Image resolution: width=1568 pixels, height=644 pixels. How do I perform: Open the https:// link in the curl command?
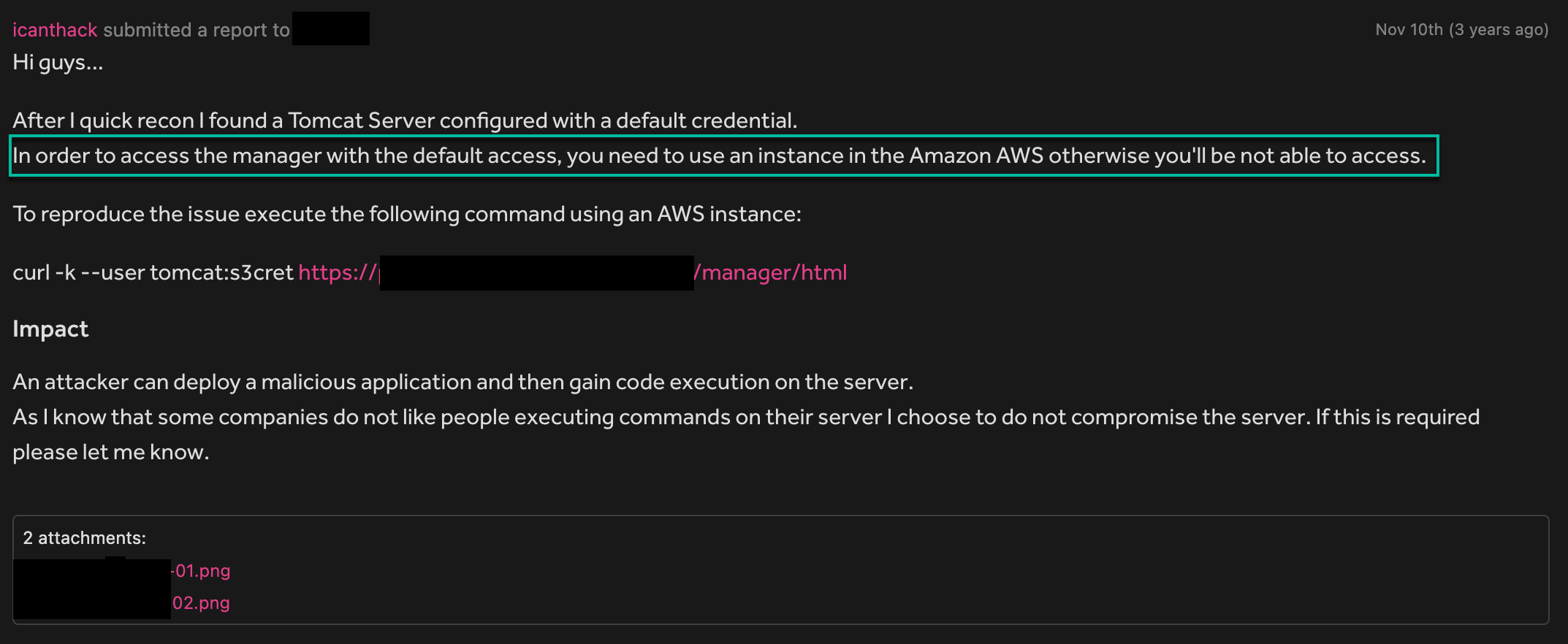(339, 272)
